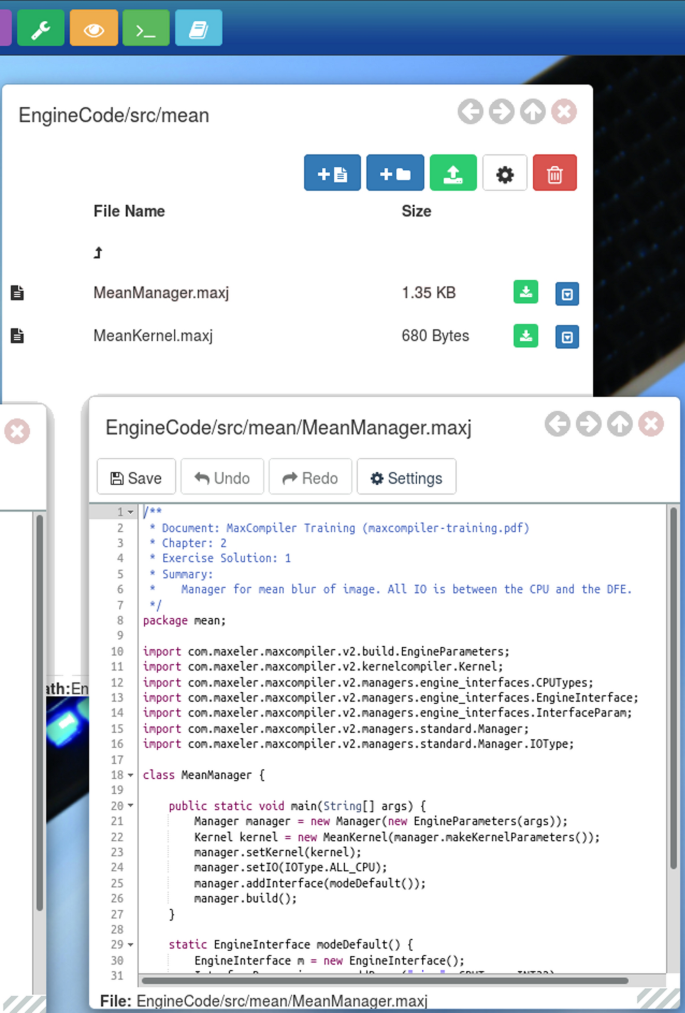Image resolution: width=685 pixels, height=1013 pixels.
Task: Click 'manager.addInterface(modeDefault());' line
Action: click(x=310, y=883)
